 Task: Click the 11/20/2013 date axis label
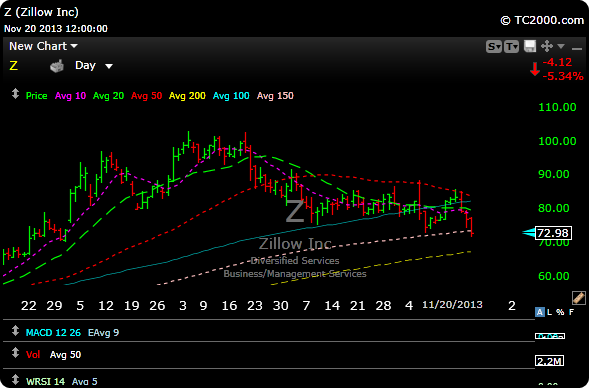click(452, 305)
